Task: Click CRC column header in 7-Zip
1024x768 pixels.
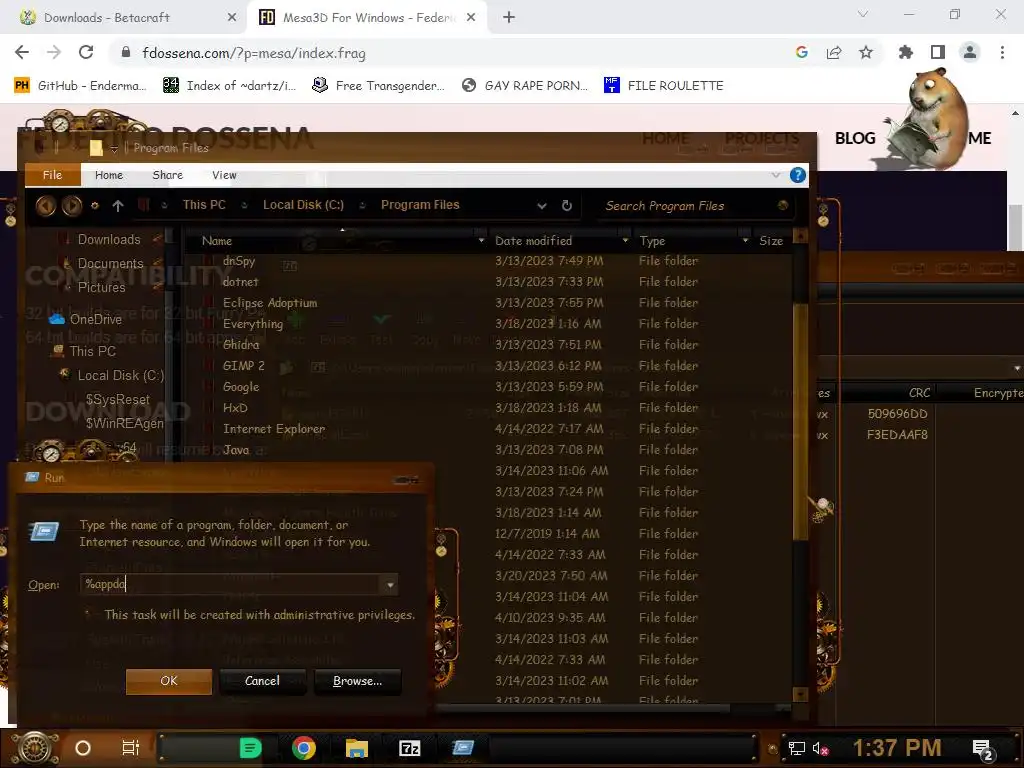Action: tap(919, 392)
